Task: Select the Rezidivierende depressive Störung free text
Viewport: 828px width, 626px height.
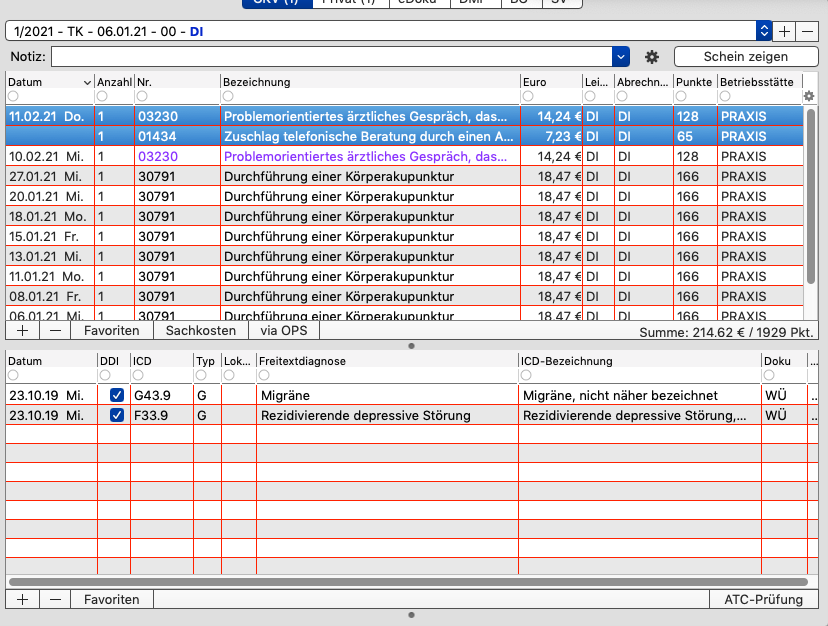Action: (x=365, y=415)
